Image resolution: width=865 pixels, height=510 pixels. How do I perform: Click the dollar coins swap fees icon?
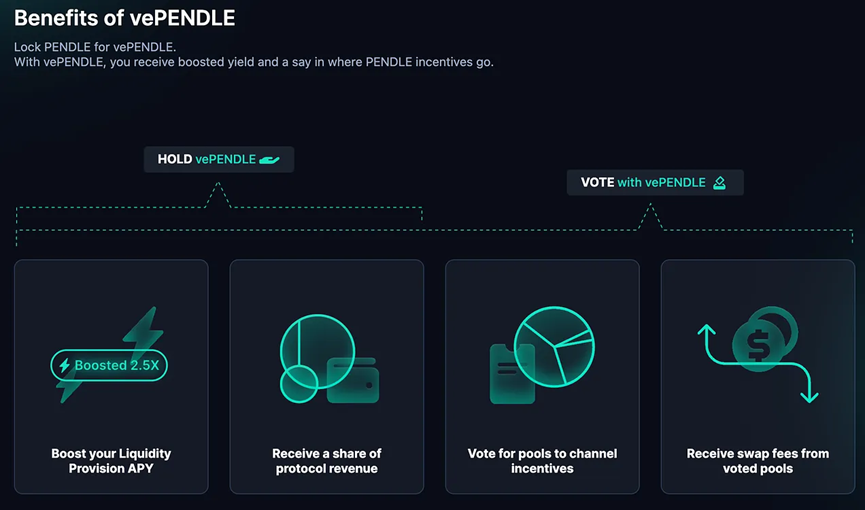pos(765,339)
